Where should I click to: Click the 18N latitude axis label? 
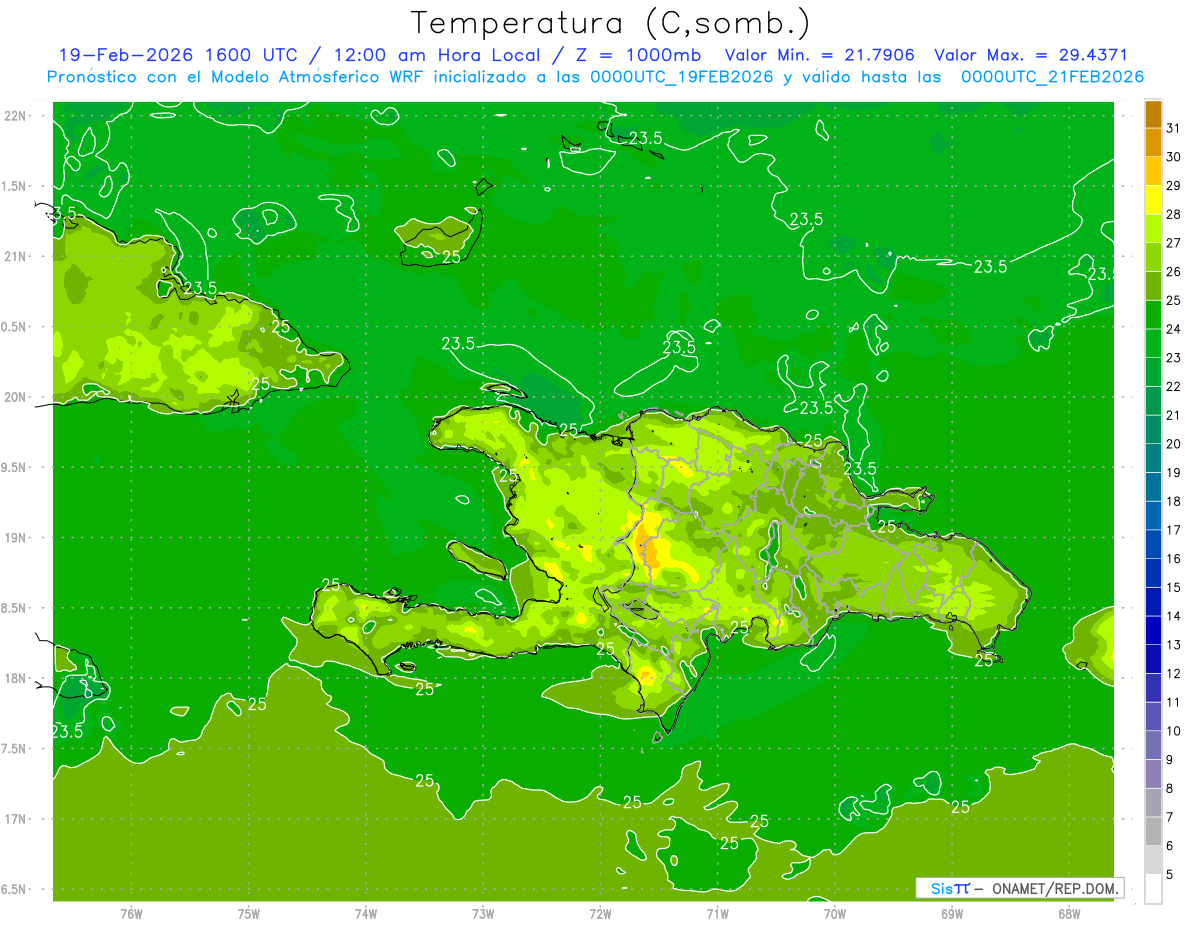[x=16, y=678]
